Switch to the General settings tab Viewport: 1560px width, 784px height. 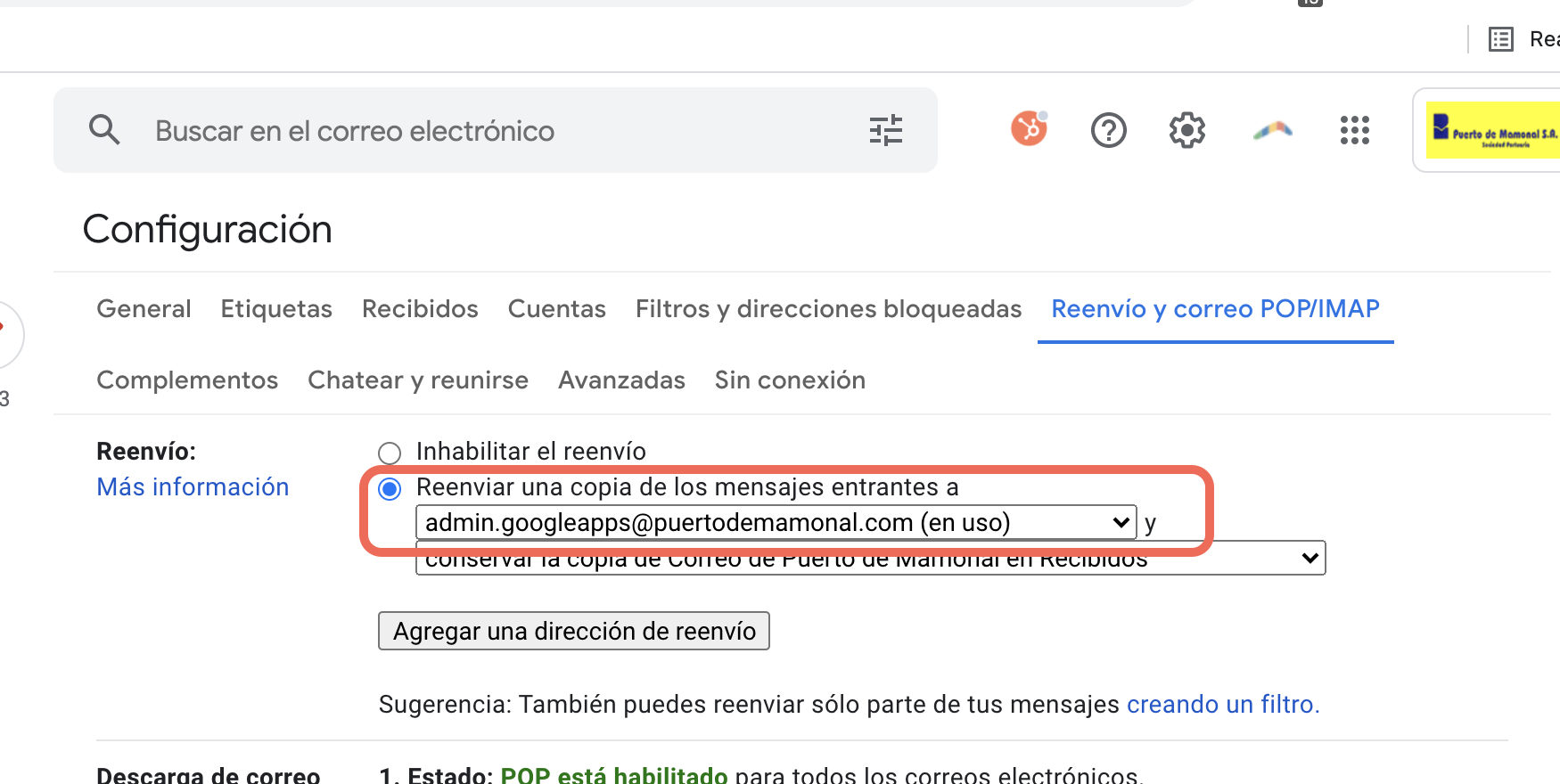(144, 309)
